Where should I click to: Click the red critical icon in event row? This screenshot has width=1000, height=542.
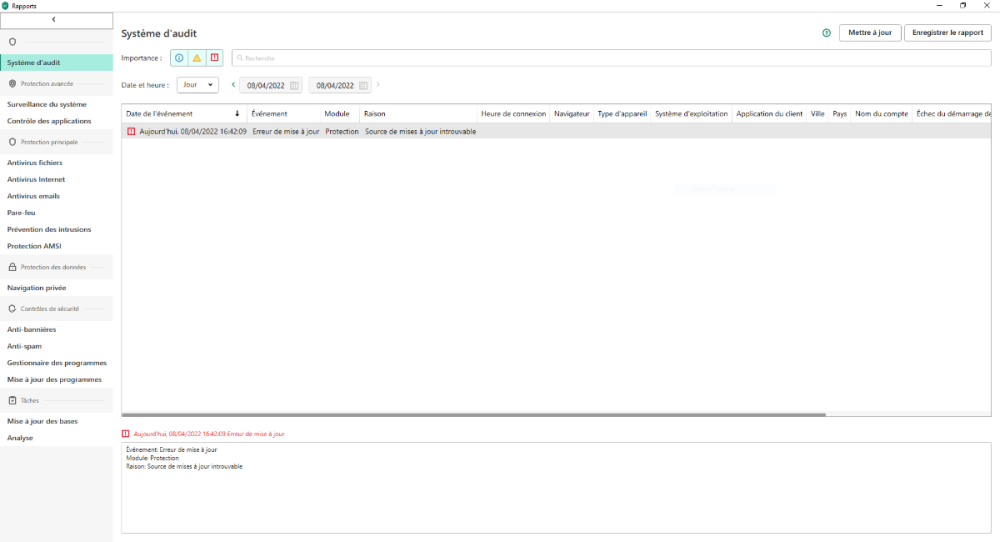(x=131, y=131)
